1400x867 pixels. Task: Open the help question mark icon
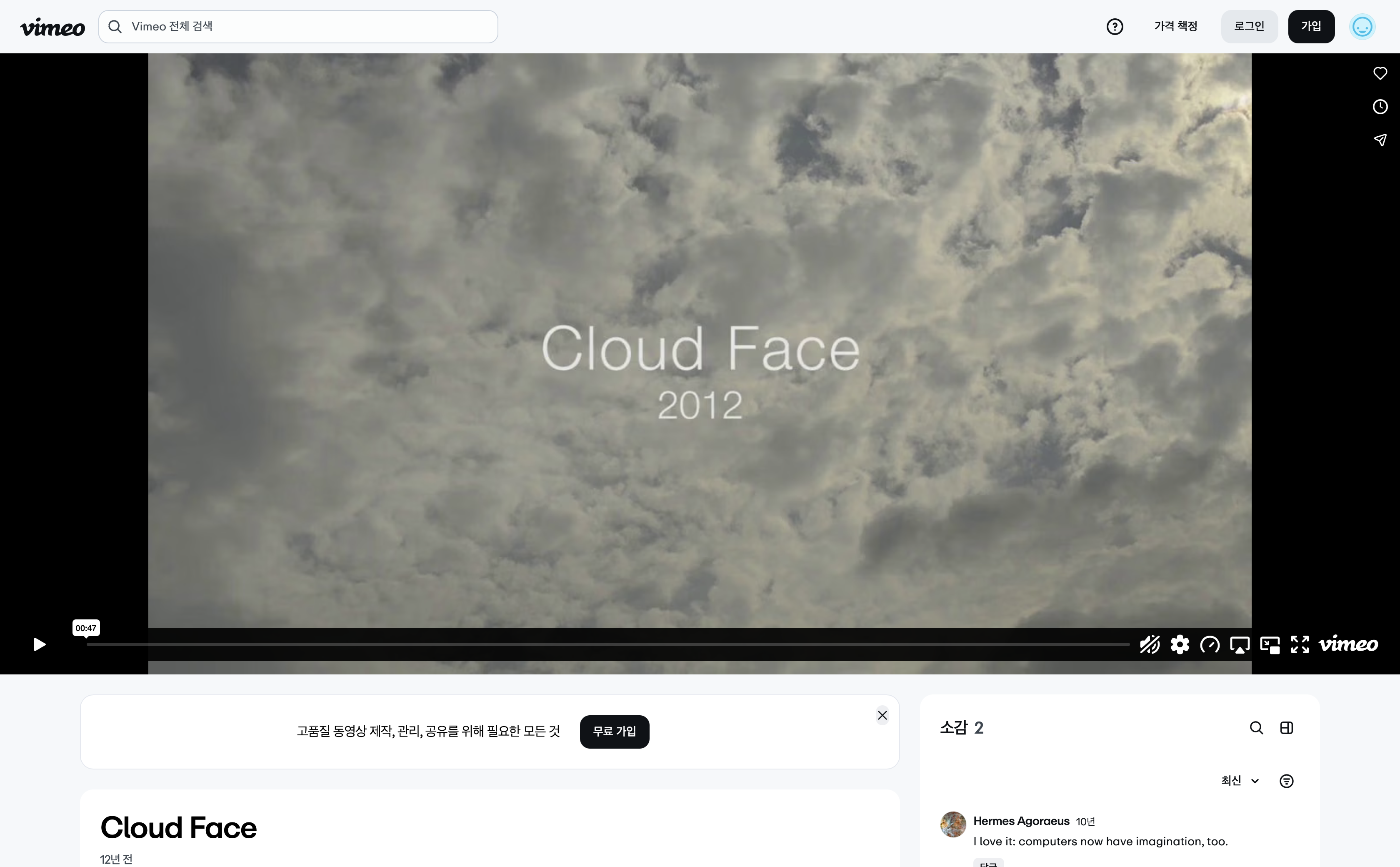point(1115,26)
